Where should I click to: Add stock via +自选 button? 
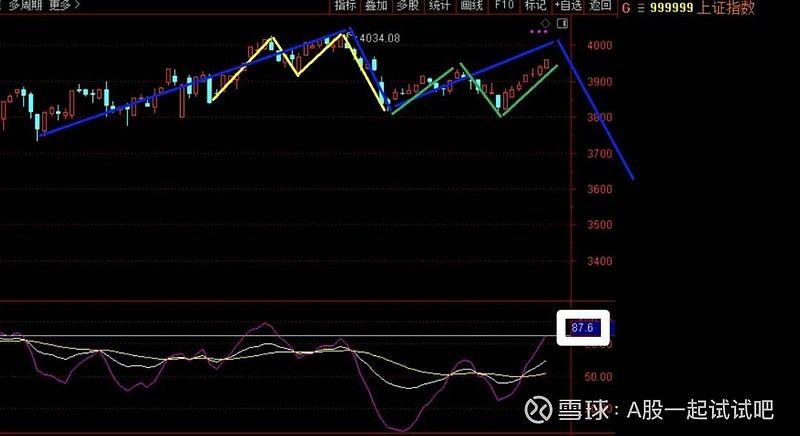click(x=568, y=6)
